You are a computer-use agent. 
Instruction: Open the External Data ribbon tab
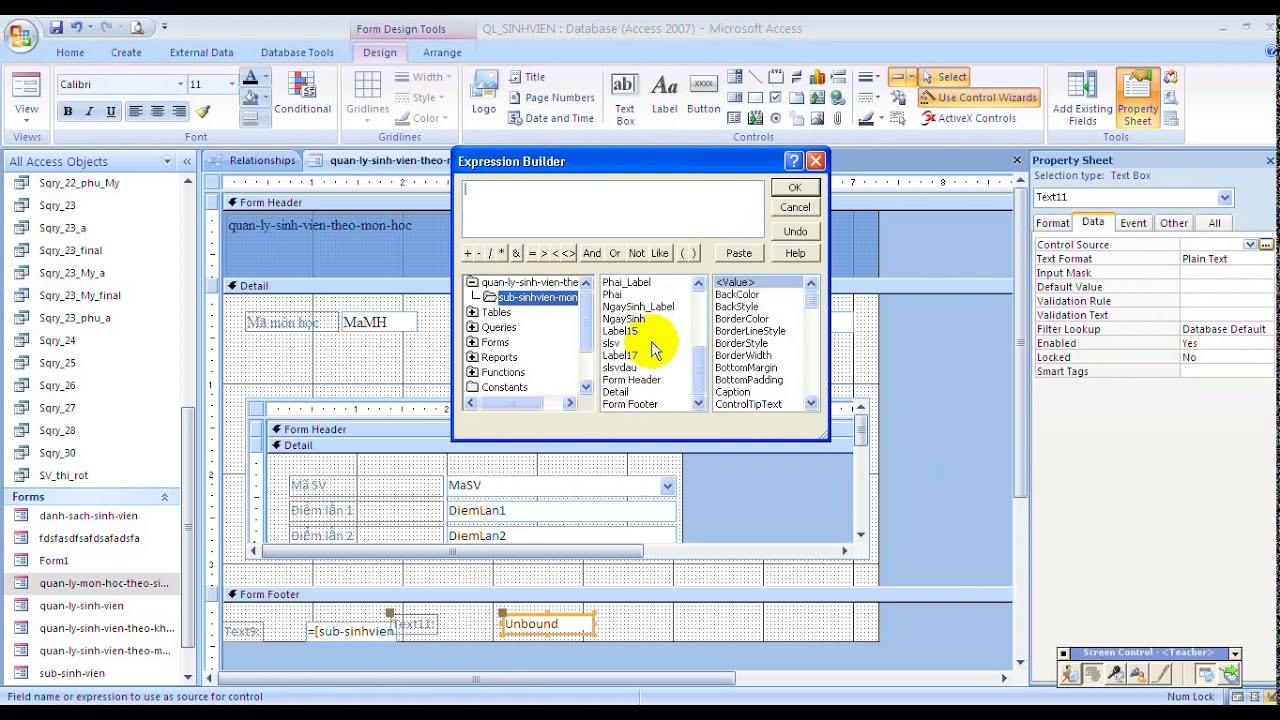(x=201, y=52)
